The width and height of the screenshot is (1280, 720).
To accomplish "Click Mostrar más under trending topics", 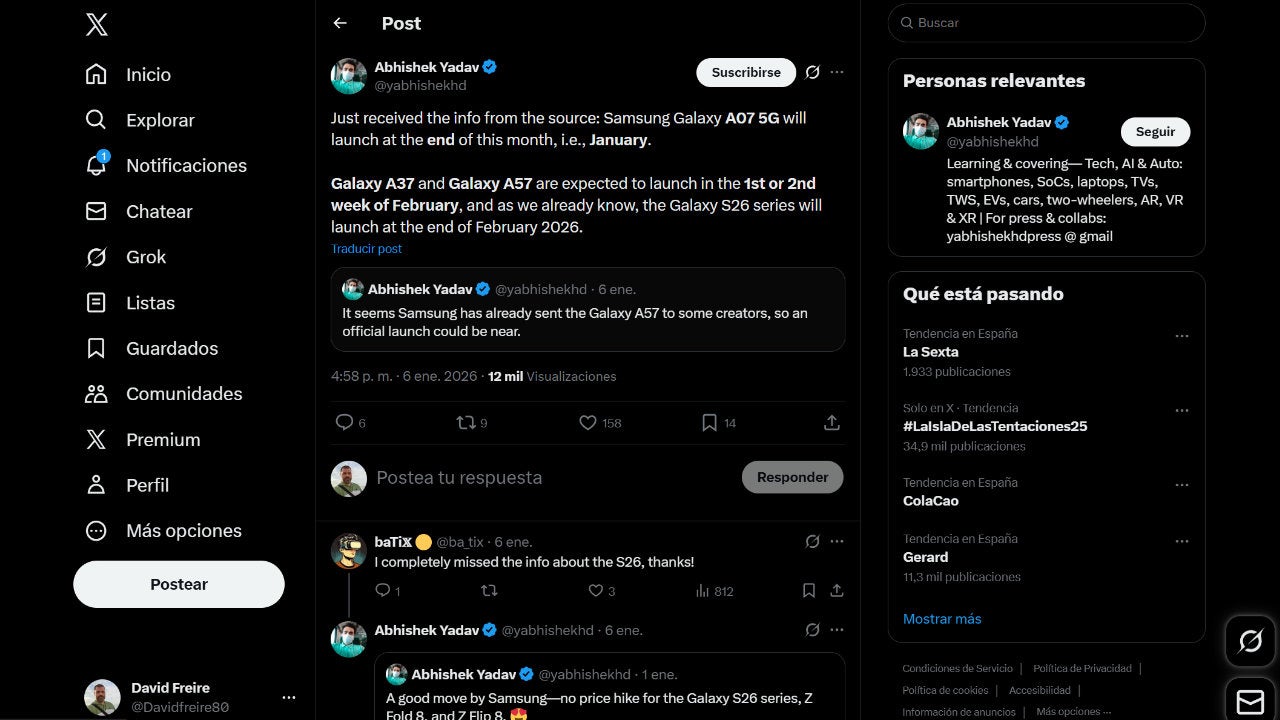I will [941, 619].
